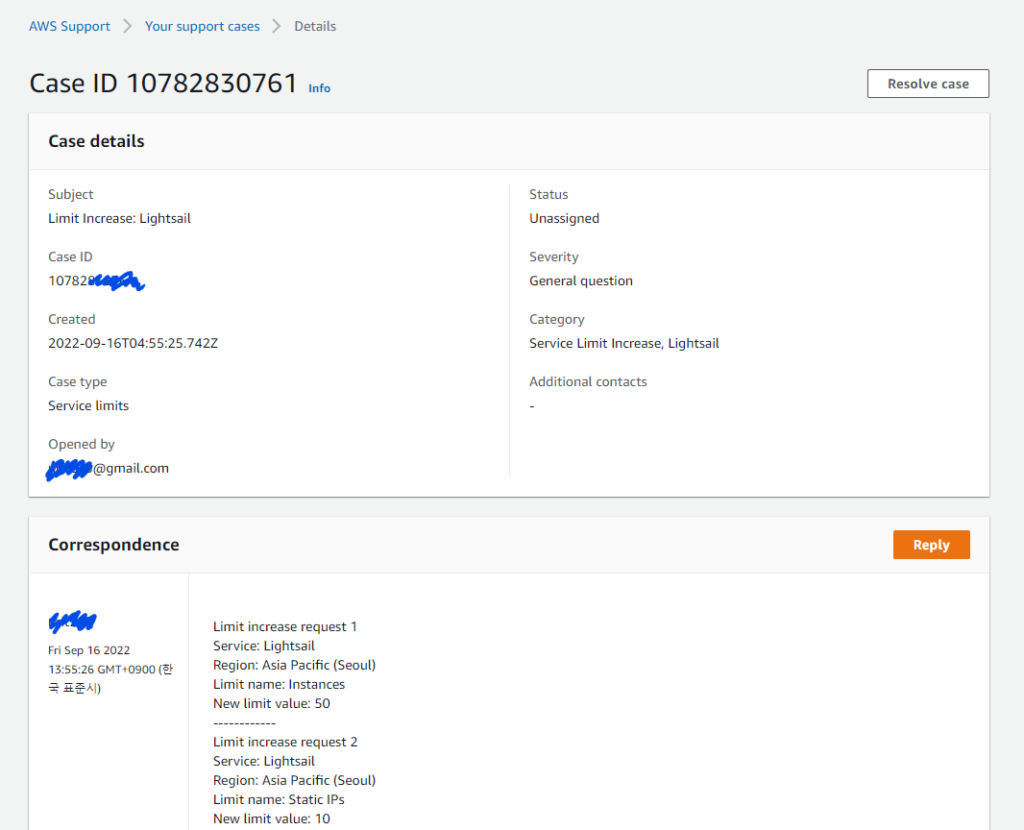
Task: Select the Limit name: Static IPs line
Action: 279,799
